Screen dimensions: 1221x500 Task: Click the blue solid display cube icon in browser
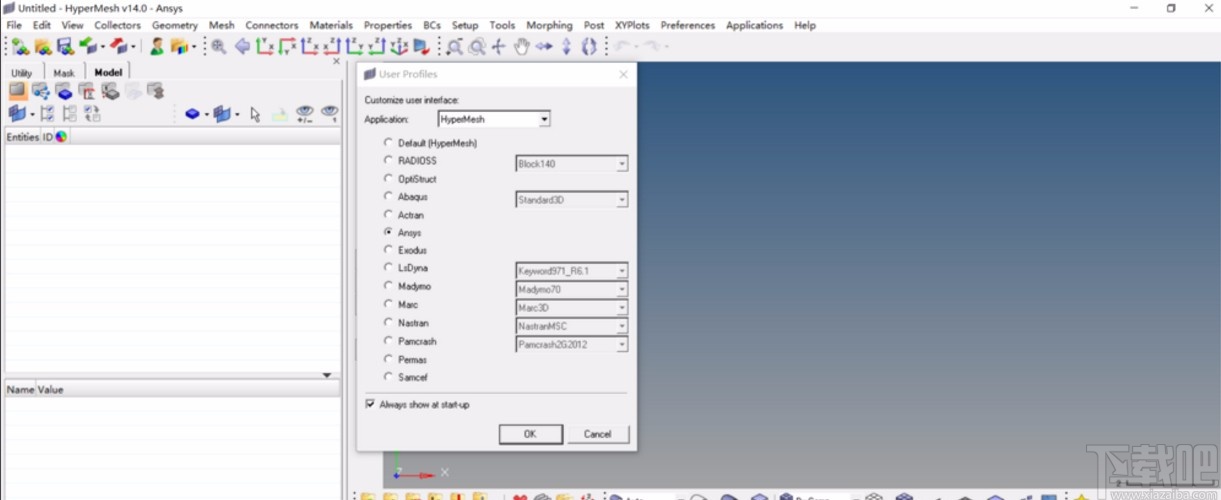click(x=192, y=115)
